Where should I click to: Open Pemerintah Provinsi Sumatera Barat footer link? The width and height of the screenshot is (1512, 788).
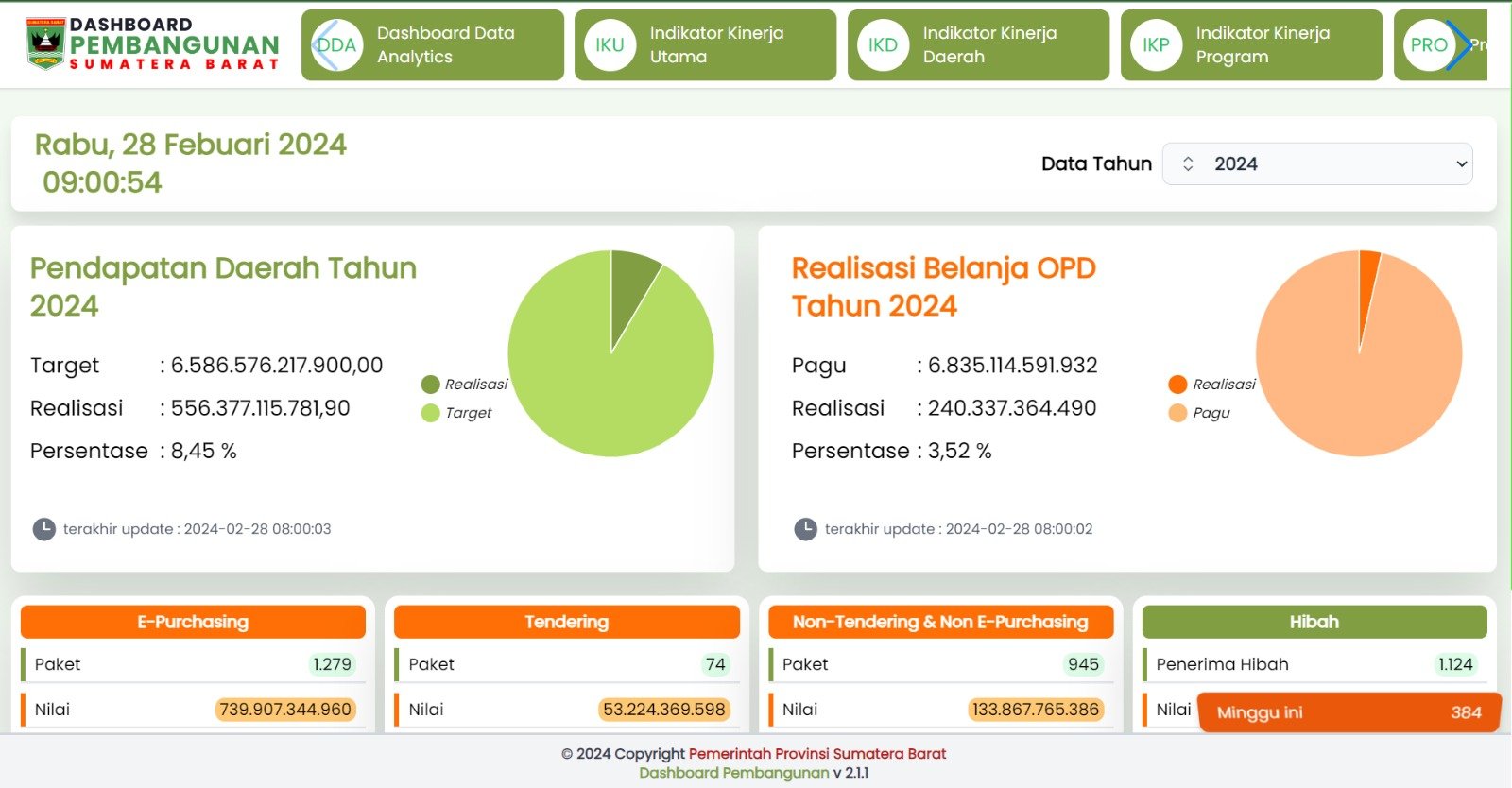tap(816, 754)
